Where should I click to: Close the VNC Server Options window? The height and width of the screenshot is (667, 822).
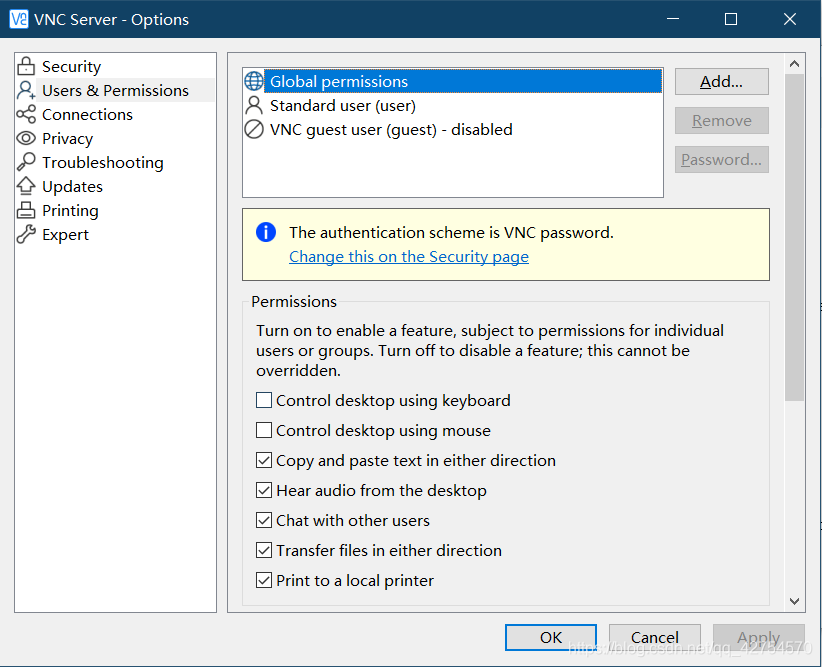[790, 19]
